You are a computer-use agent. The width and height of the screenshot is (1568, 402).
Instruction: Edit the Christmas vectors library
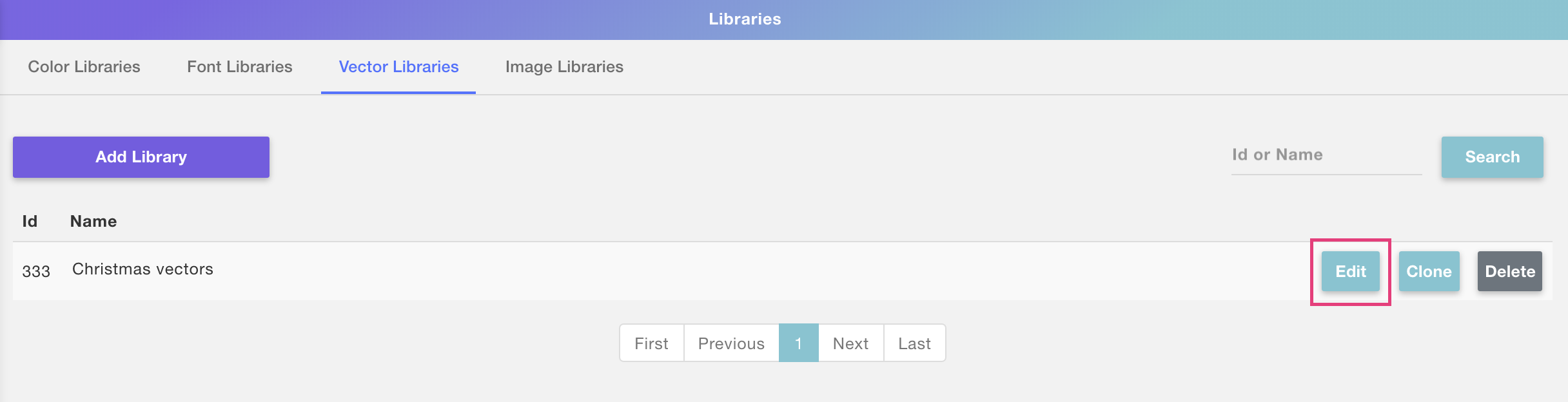(1350, 271)
